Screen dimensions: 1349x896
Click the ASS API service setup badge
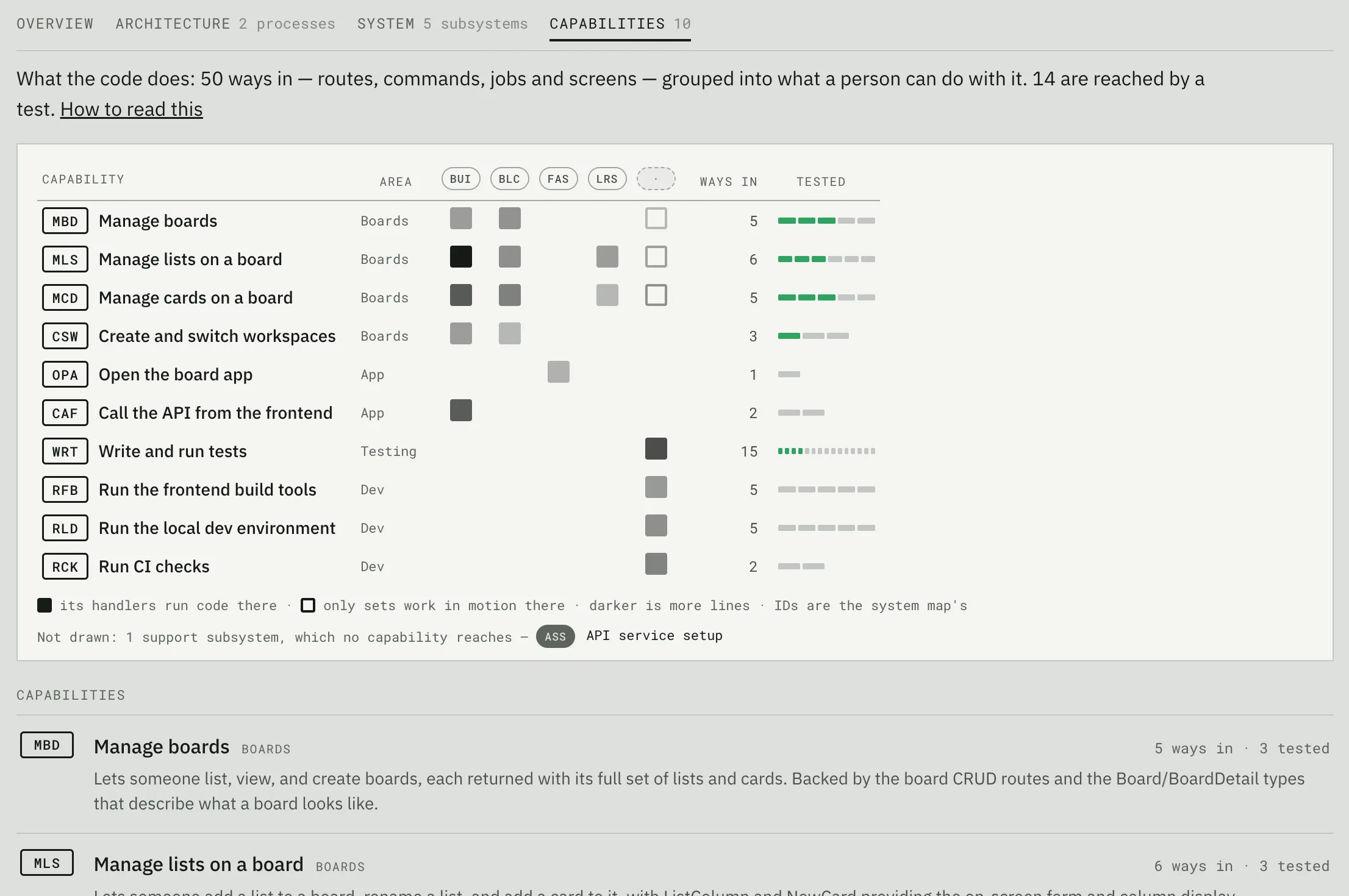coord(555,636)
